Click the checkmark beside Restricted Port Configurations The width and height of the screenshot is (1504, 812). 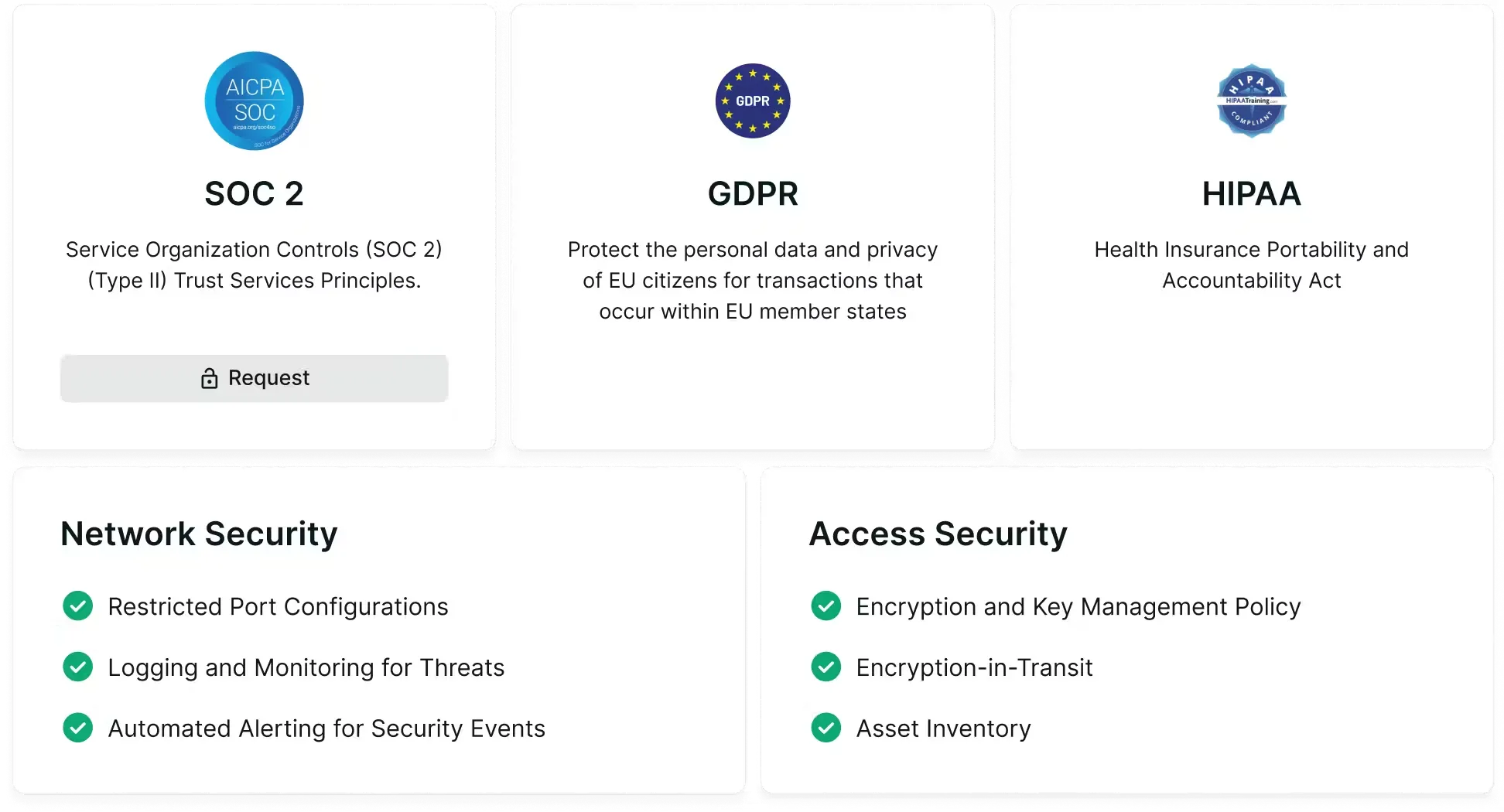point(77,606)
